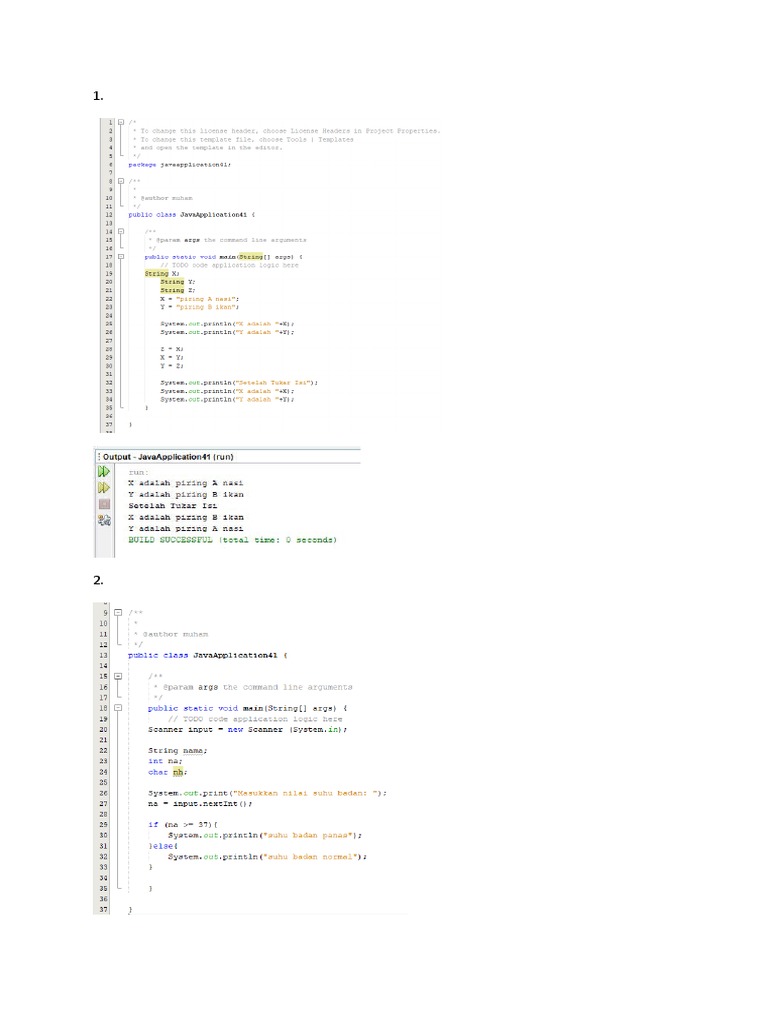
Task: Click the highlighted 'nb' variable in second editor
Action: coord(178,772)
